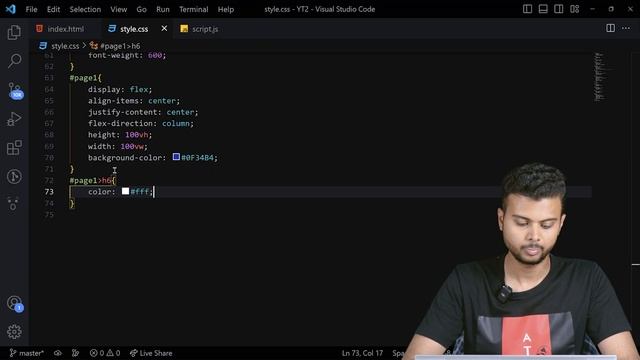Click the '#page1{' selector on line 63
The width and height of the screenshot is (640, 360).
pyautogui.click(x=85, y=78)
